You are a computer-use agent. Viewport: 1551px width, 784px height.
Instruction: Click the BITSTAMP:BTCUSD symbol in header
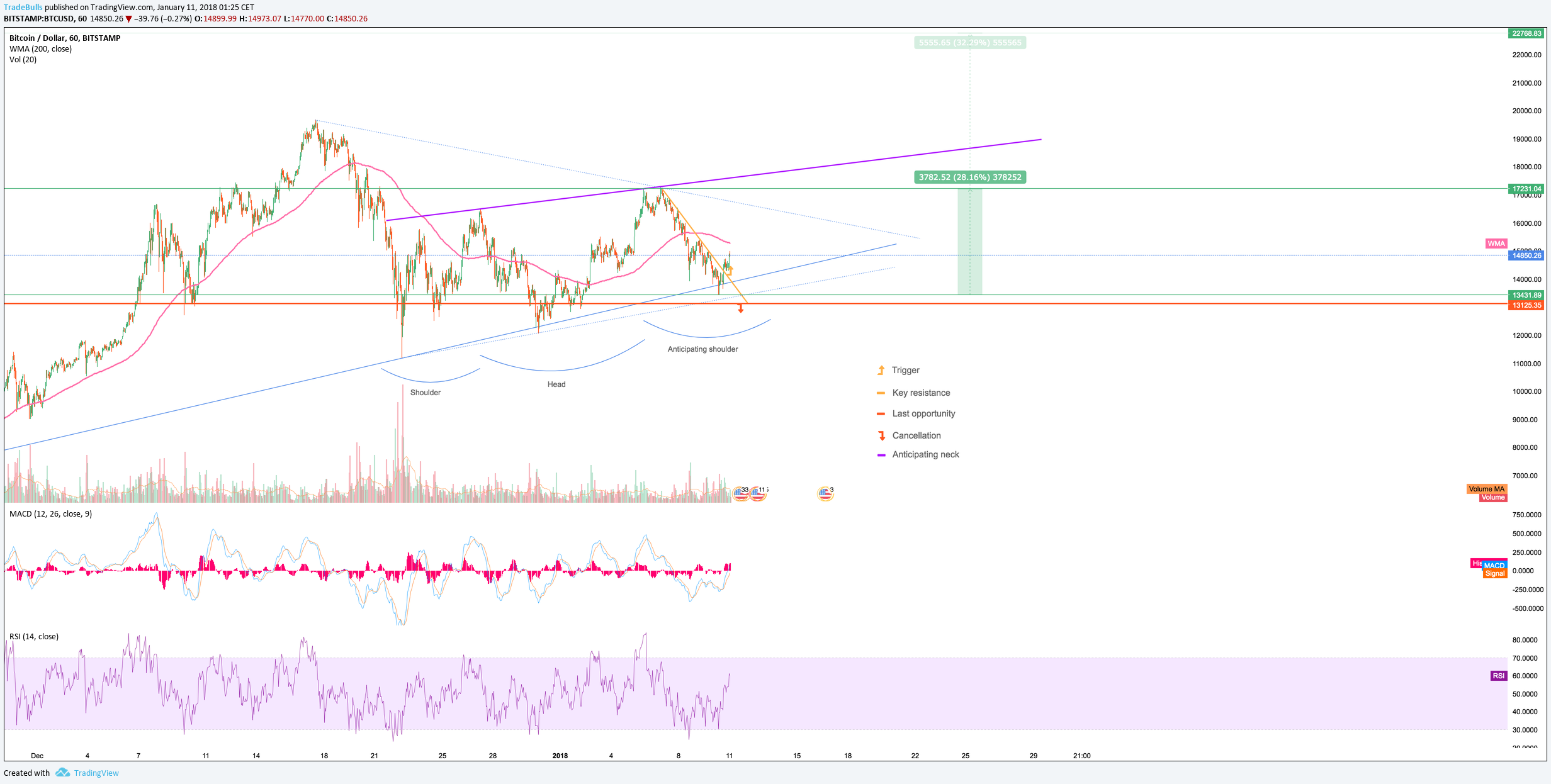click(39, 19)
